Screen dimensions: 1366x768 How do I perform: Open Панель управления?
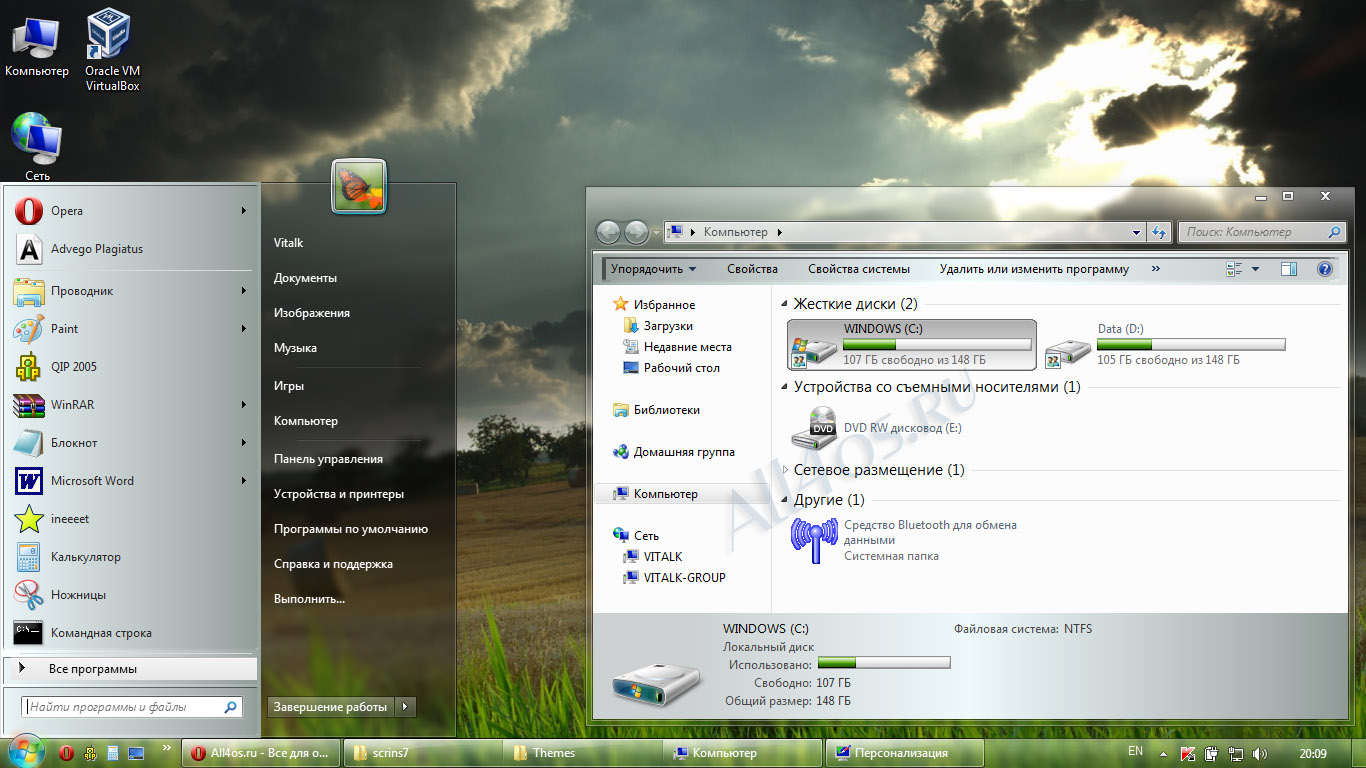click(x=328, y=459)
